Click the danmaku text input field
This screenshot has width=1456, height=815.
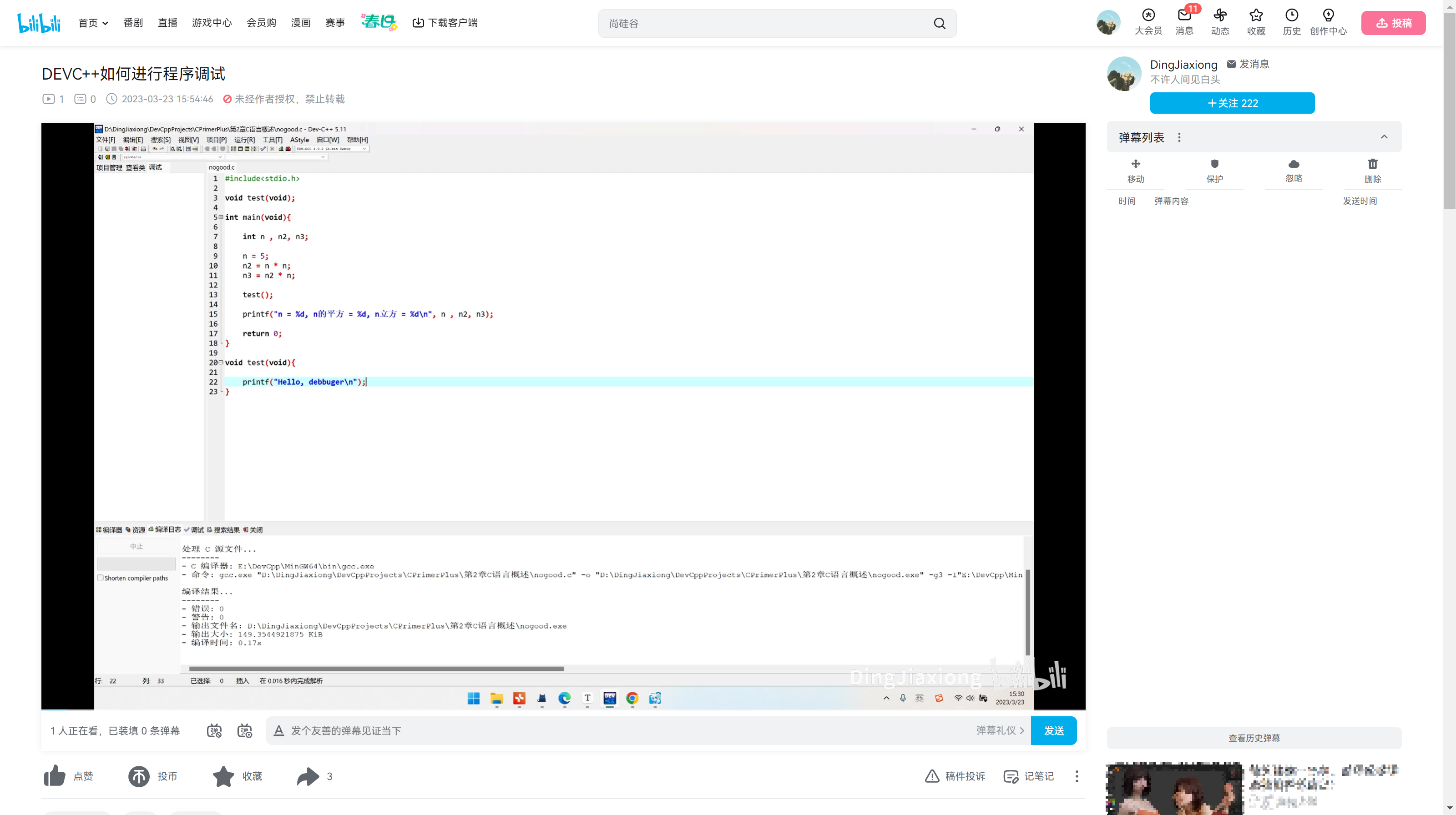(622, 731)
